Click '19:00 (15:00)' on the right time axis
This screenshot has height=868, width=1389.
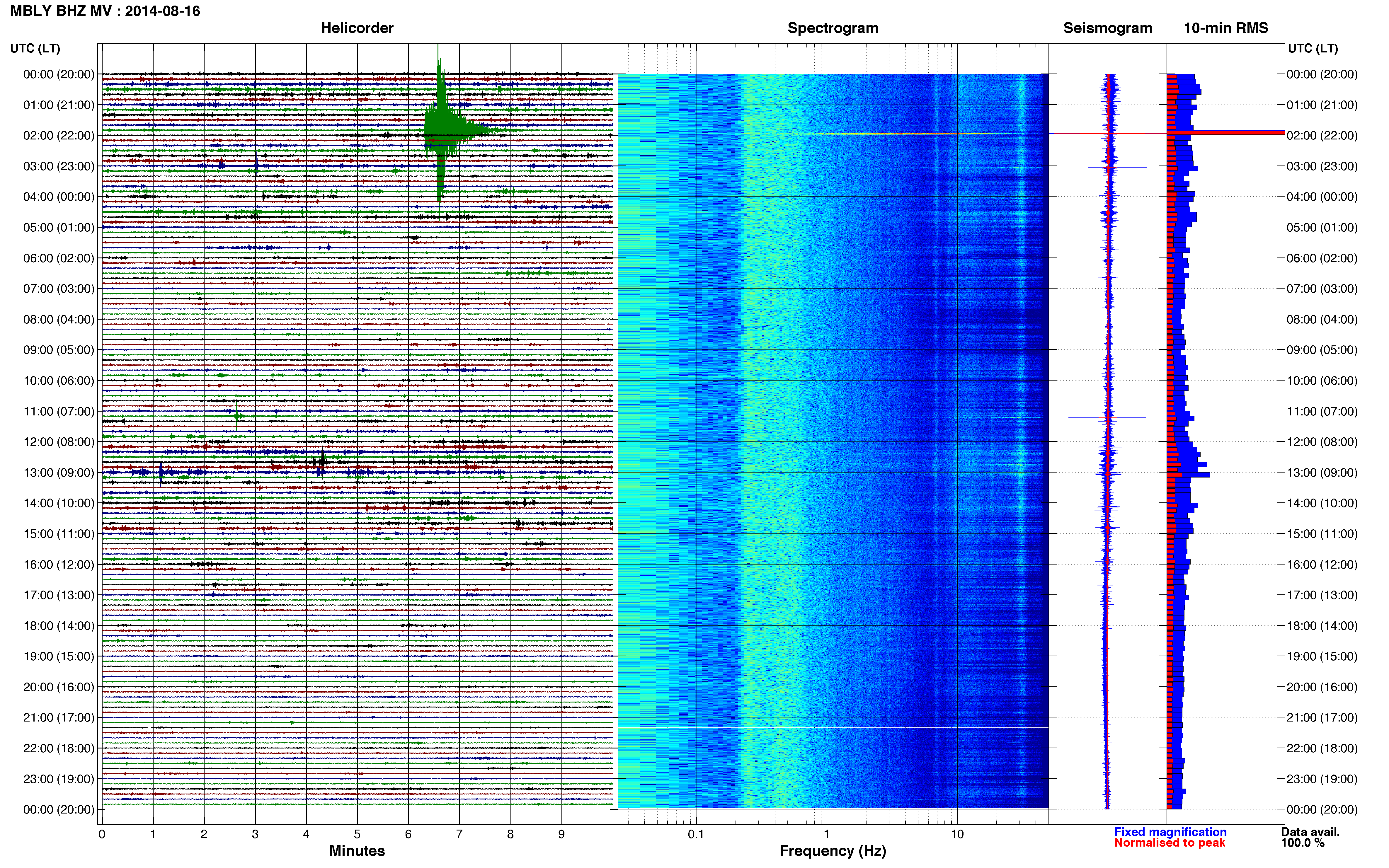click(1322, 656)
